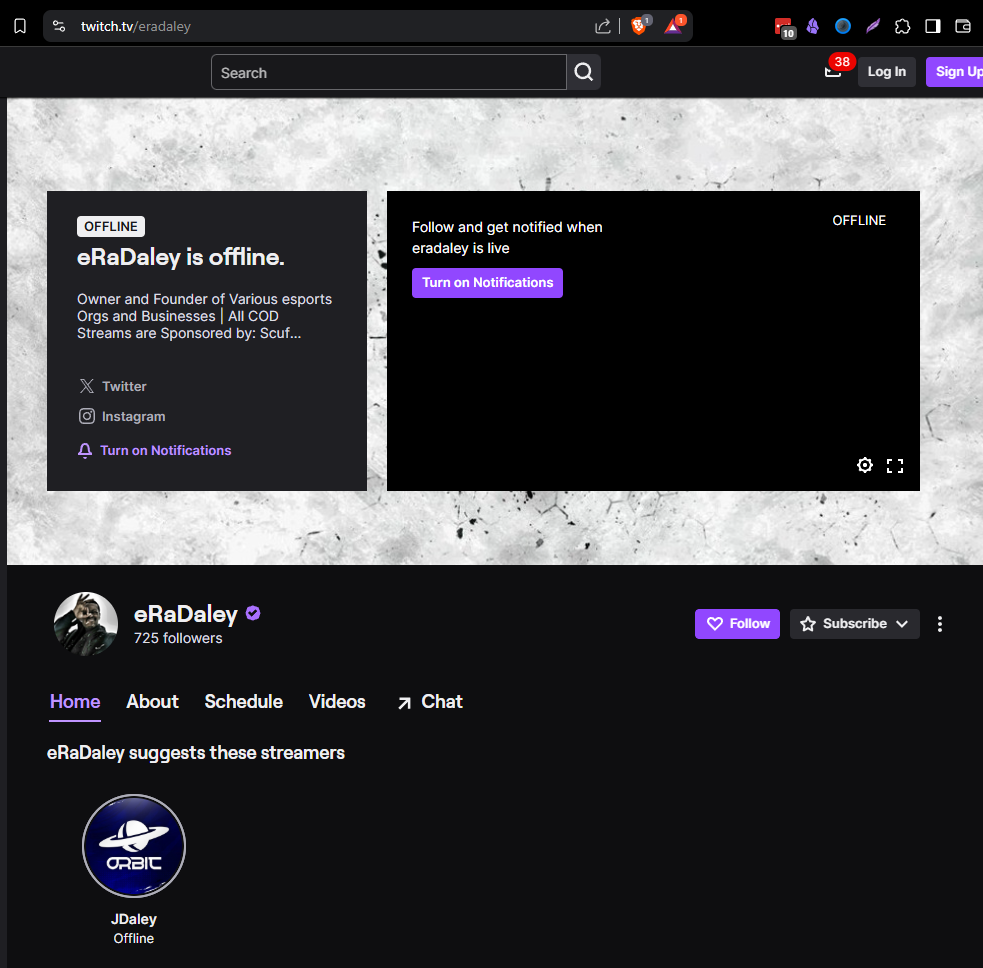Open the purple feather extension icon
The width and height of the screenshot is (983, 968).
873,26
